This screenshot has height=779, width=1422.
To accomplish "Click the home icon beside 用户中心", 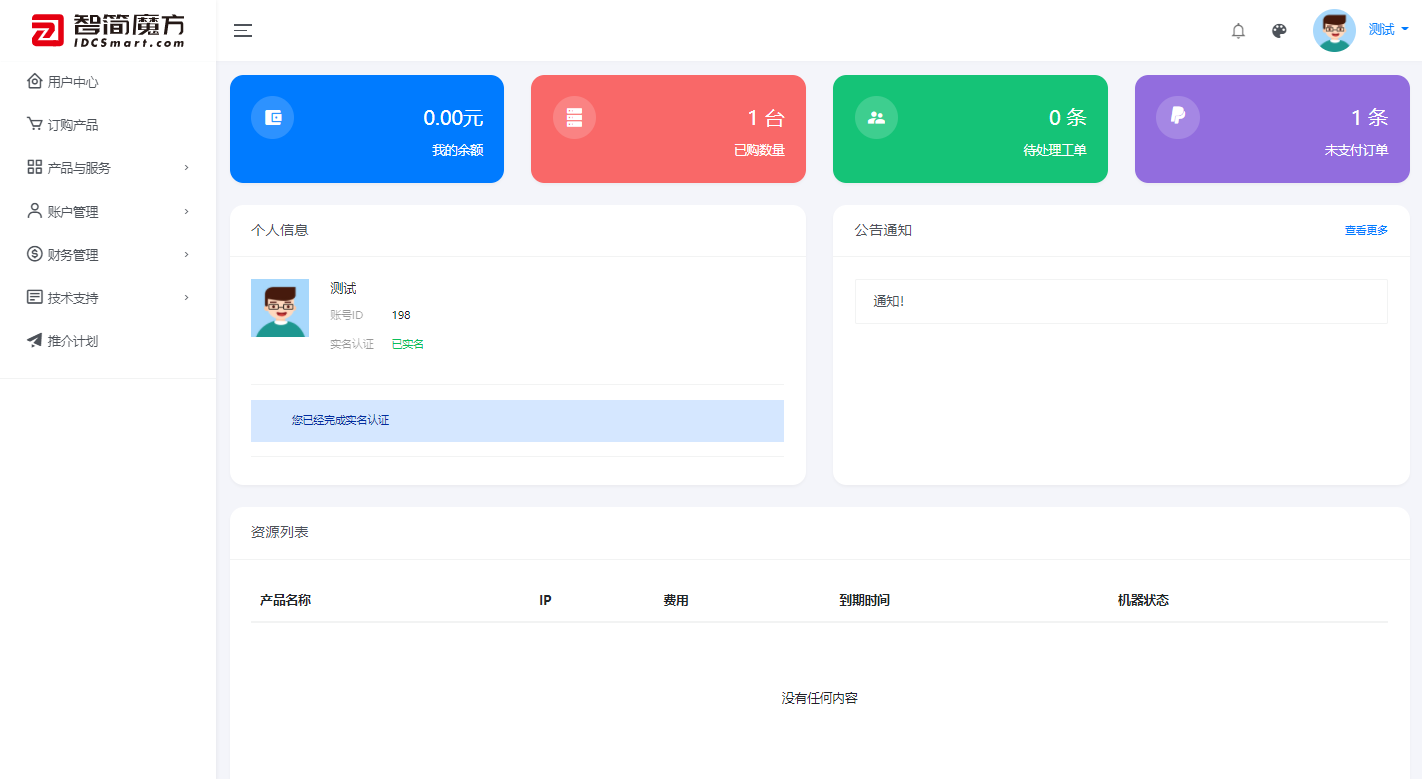I will (35, 81).
